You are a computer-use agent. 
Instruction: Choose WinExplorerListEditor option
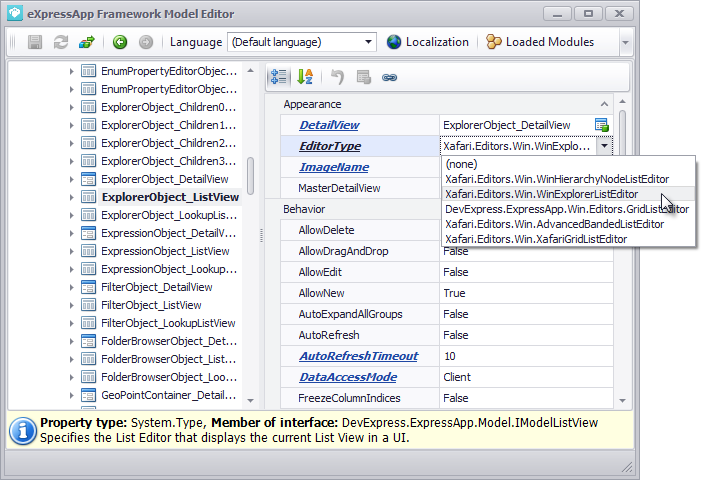pyautogui.click(x=568, y=194)
